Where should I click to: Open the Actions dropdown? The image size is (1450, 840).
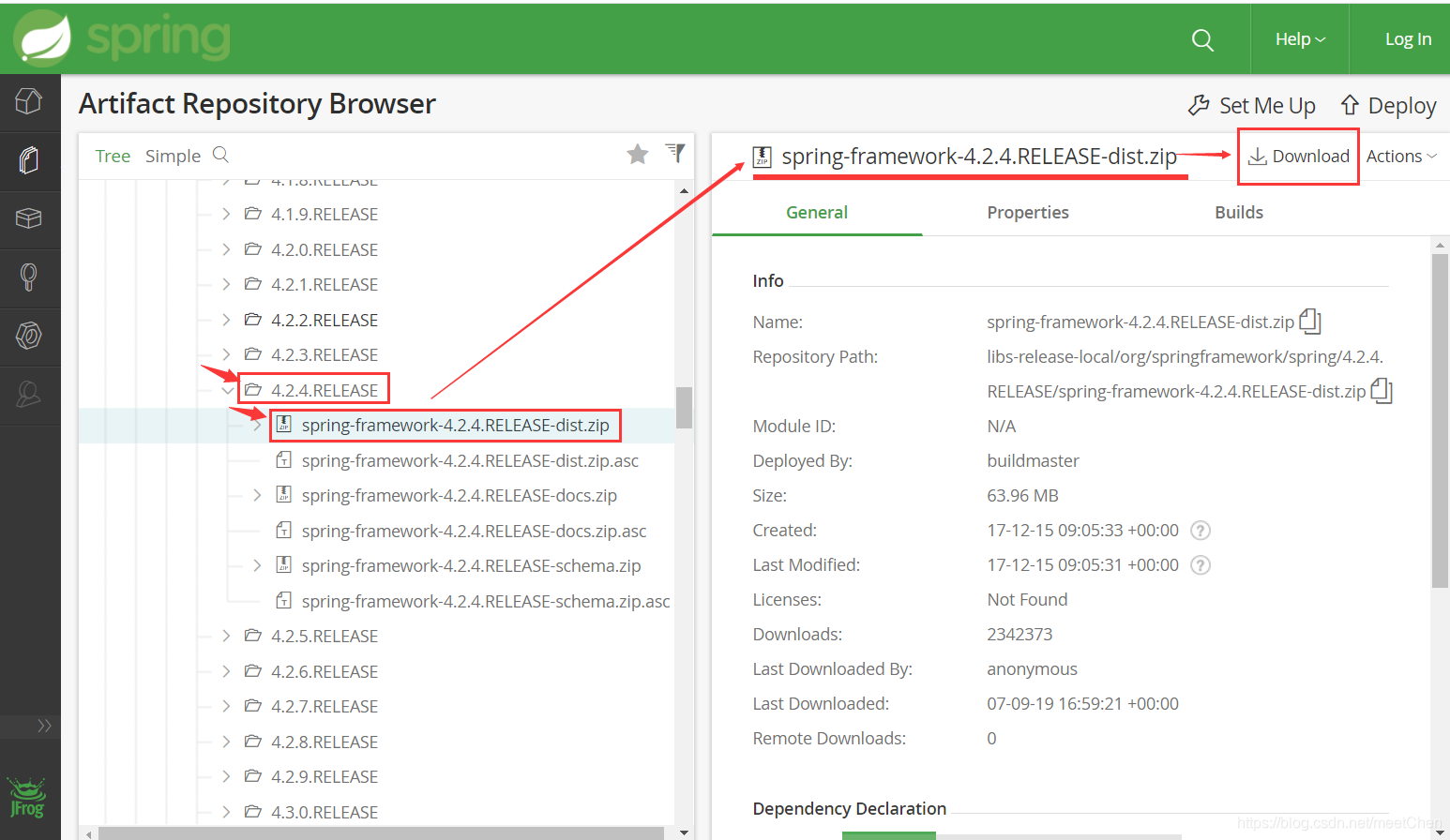click(x=1401, y=157)
